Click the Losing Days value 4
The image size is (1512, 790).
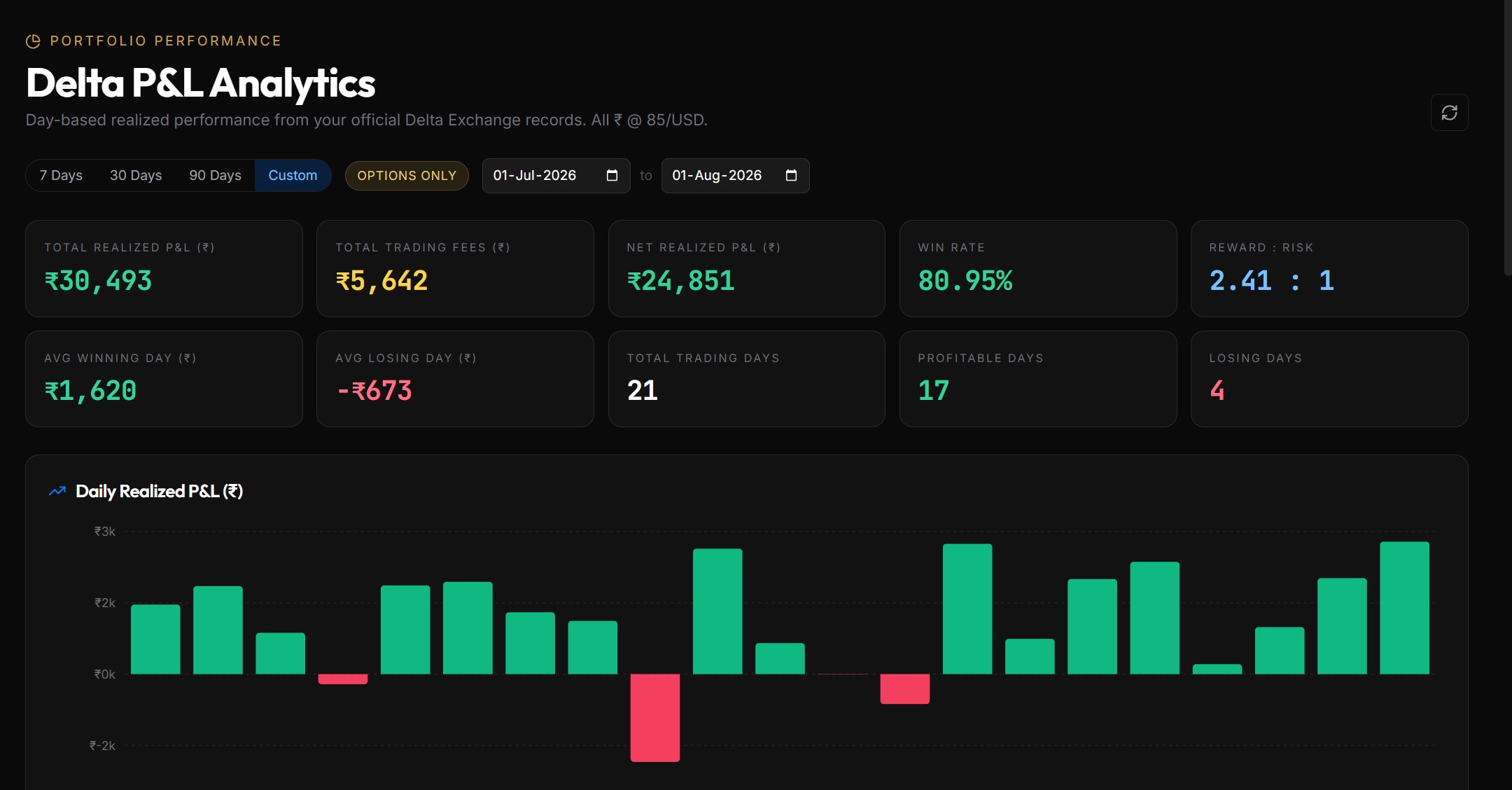click(1217, 391)
